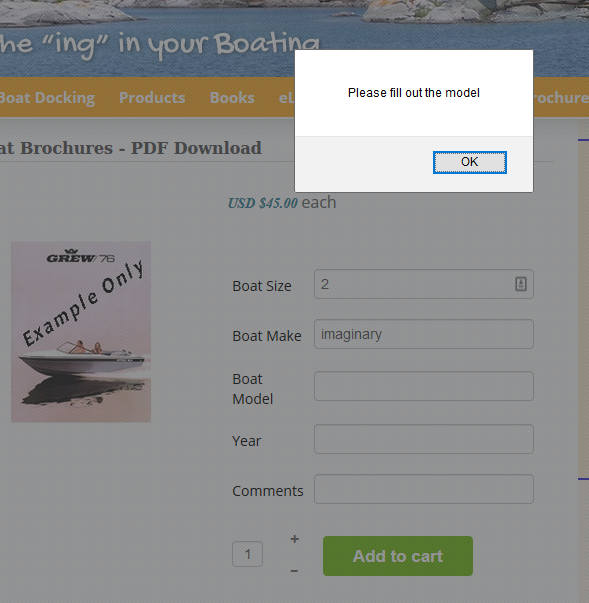This screenshot has height=603, width=589.
Task: Focus the Boat Size input field
Action: click(x=424, y=284)
